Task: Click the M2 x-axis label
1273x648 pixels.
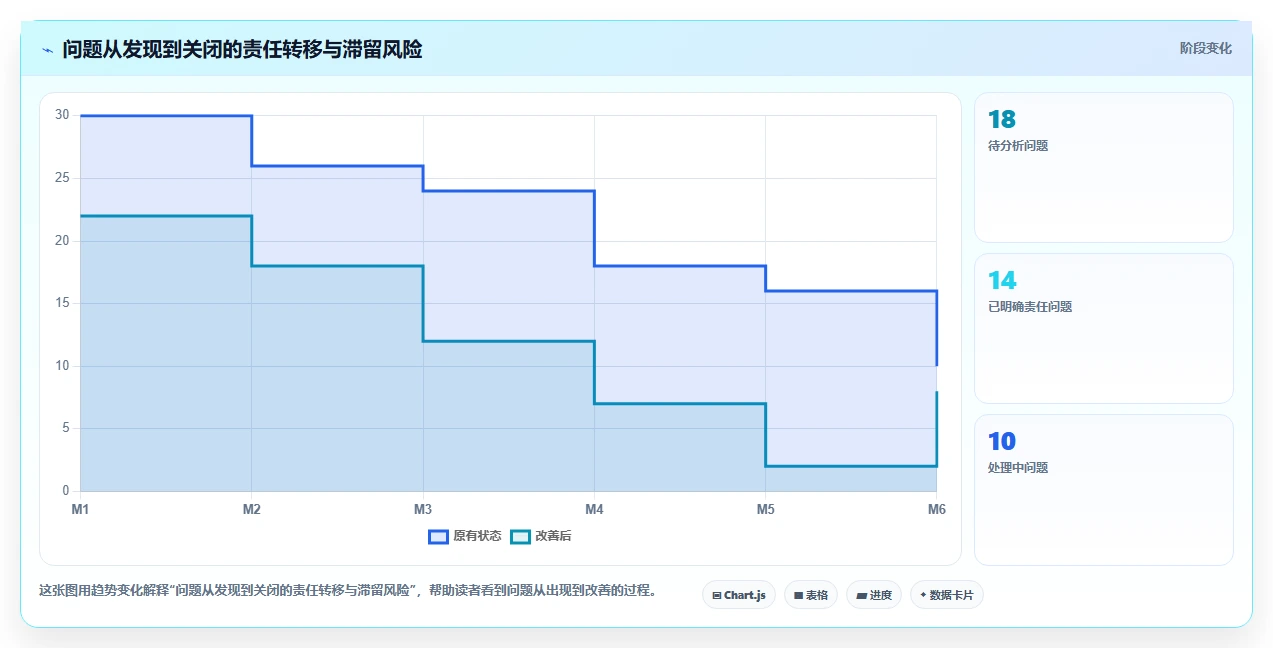Action: 252,509
